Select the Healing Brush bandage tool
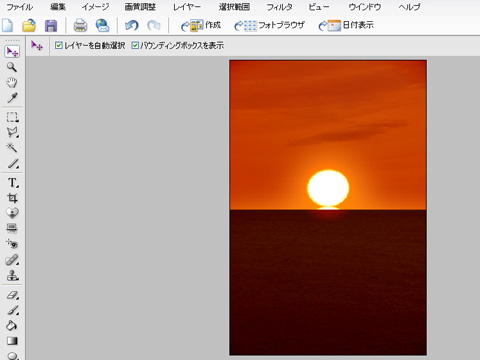The height and width of the screenshot is (360, 480). 12,260
